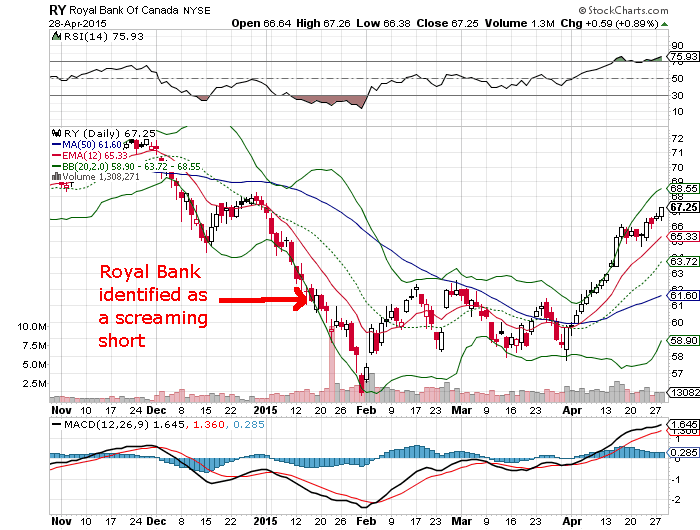Click the 'High 67.26' value
The image size is (700, 530).
click(x=323, y=24)
